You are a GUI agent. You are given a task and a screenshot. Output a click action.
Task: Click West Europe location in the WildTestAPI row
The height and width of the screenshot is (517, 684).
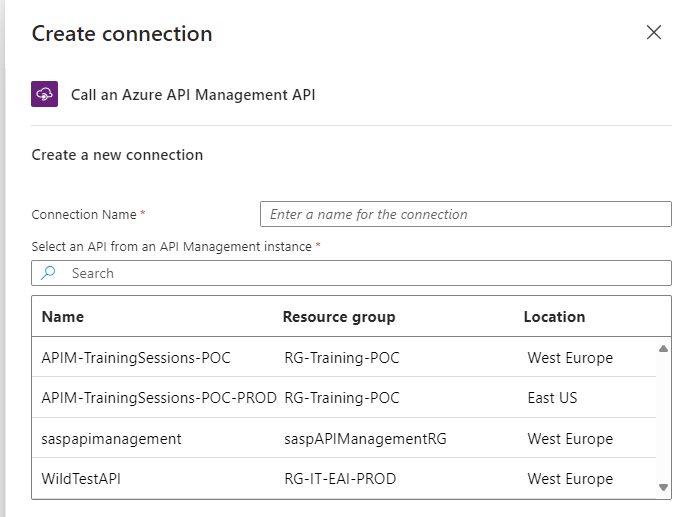570,479
